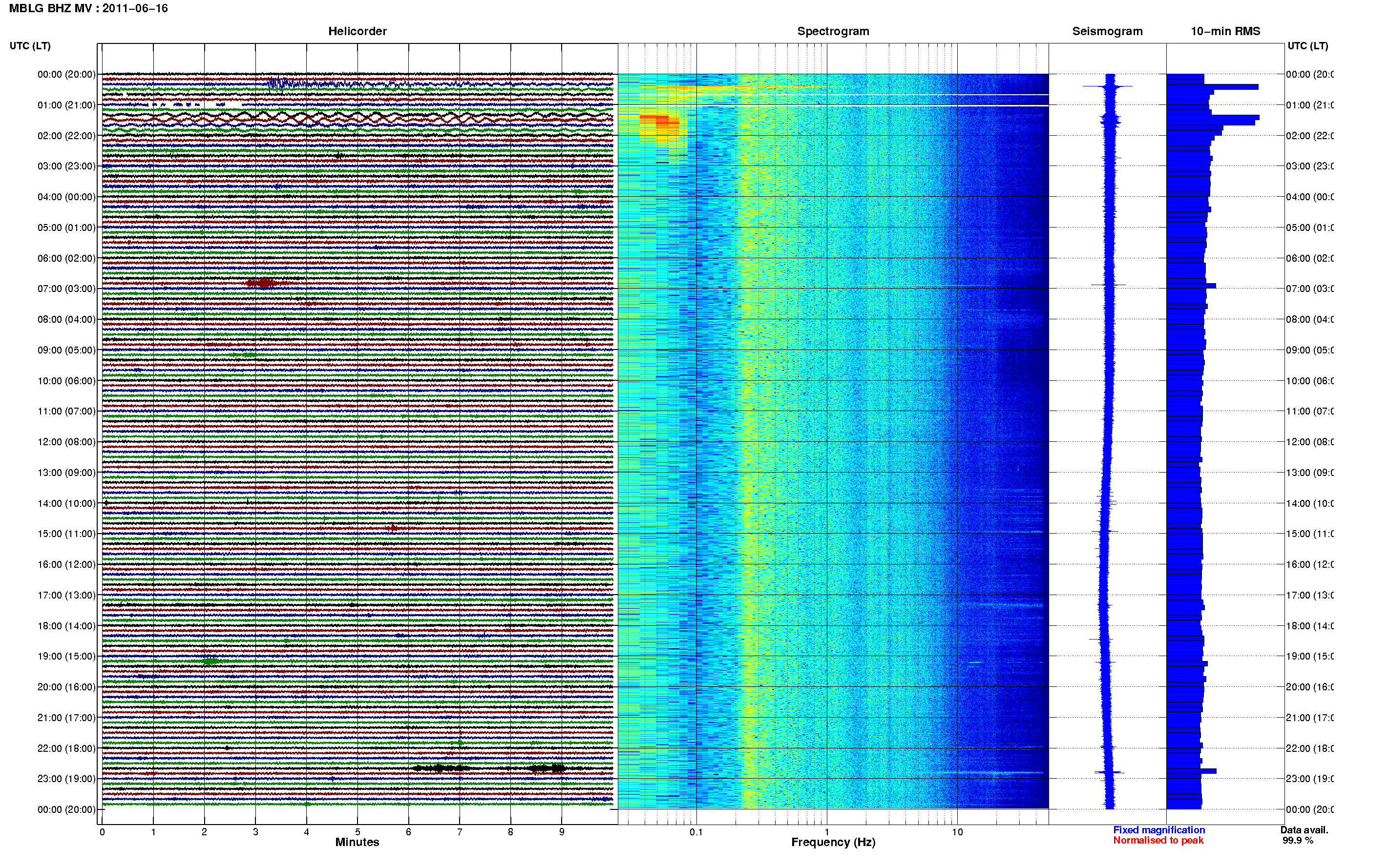Click the green burst on the helicorder trace after 19:00
This screenshot has width=1389, height=868.
point(210,661)
